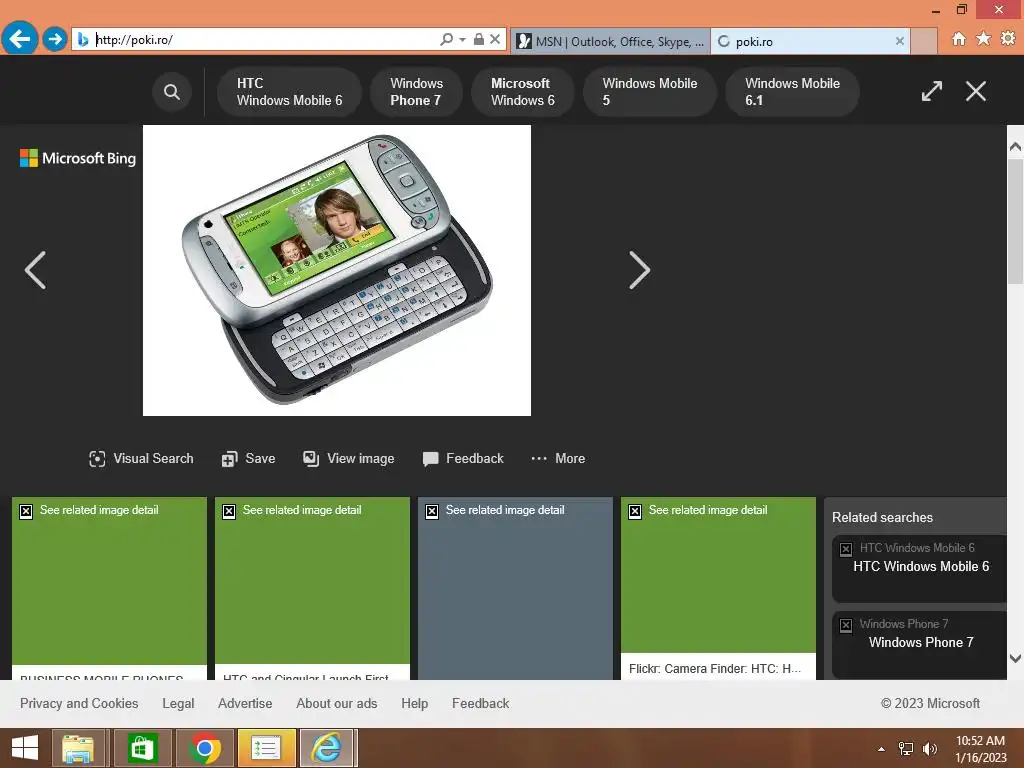Viewport: 1024px width, 768px height.
Task: Open the Windows Store taskbar icon
Action: coord(142,748)
